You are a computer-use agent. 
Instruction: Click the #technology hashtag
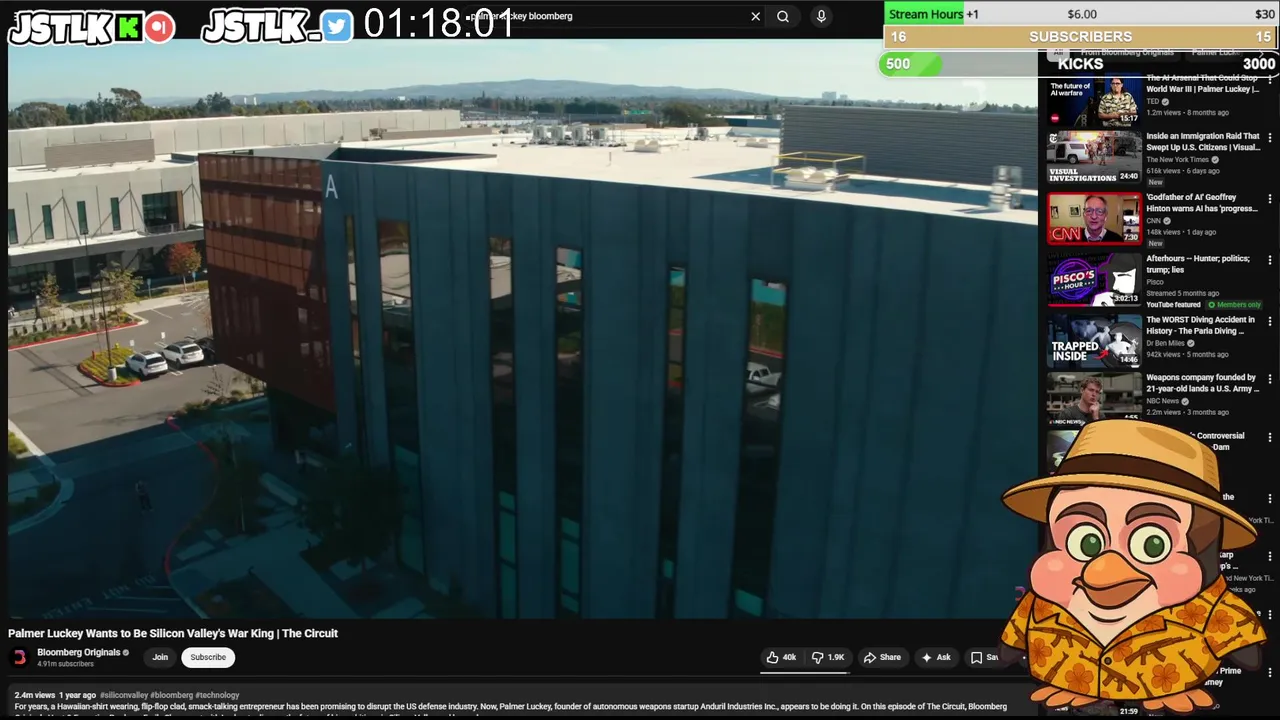pyautogui.click(x=217, y=695)
